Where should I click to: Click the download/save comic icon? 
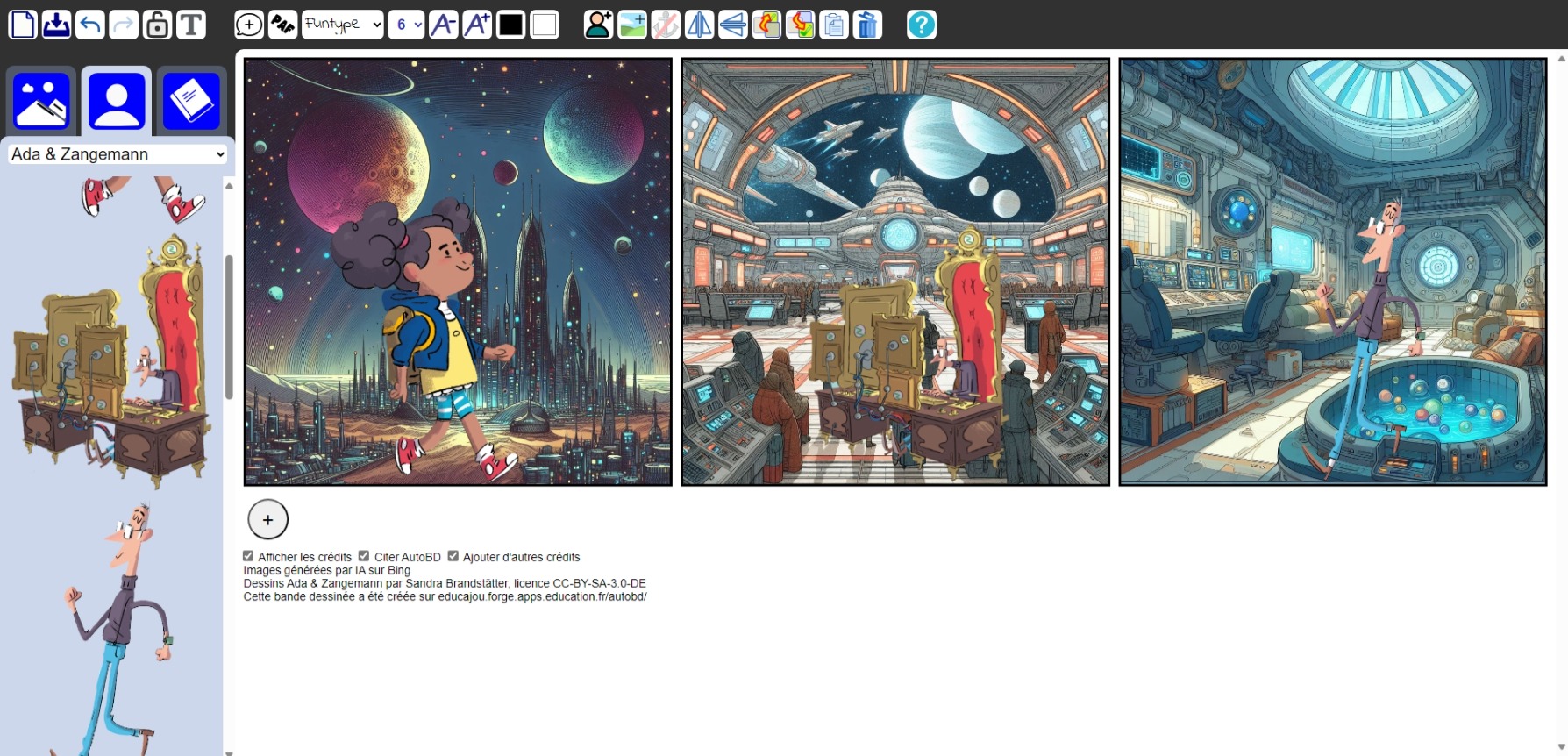56,25
